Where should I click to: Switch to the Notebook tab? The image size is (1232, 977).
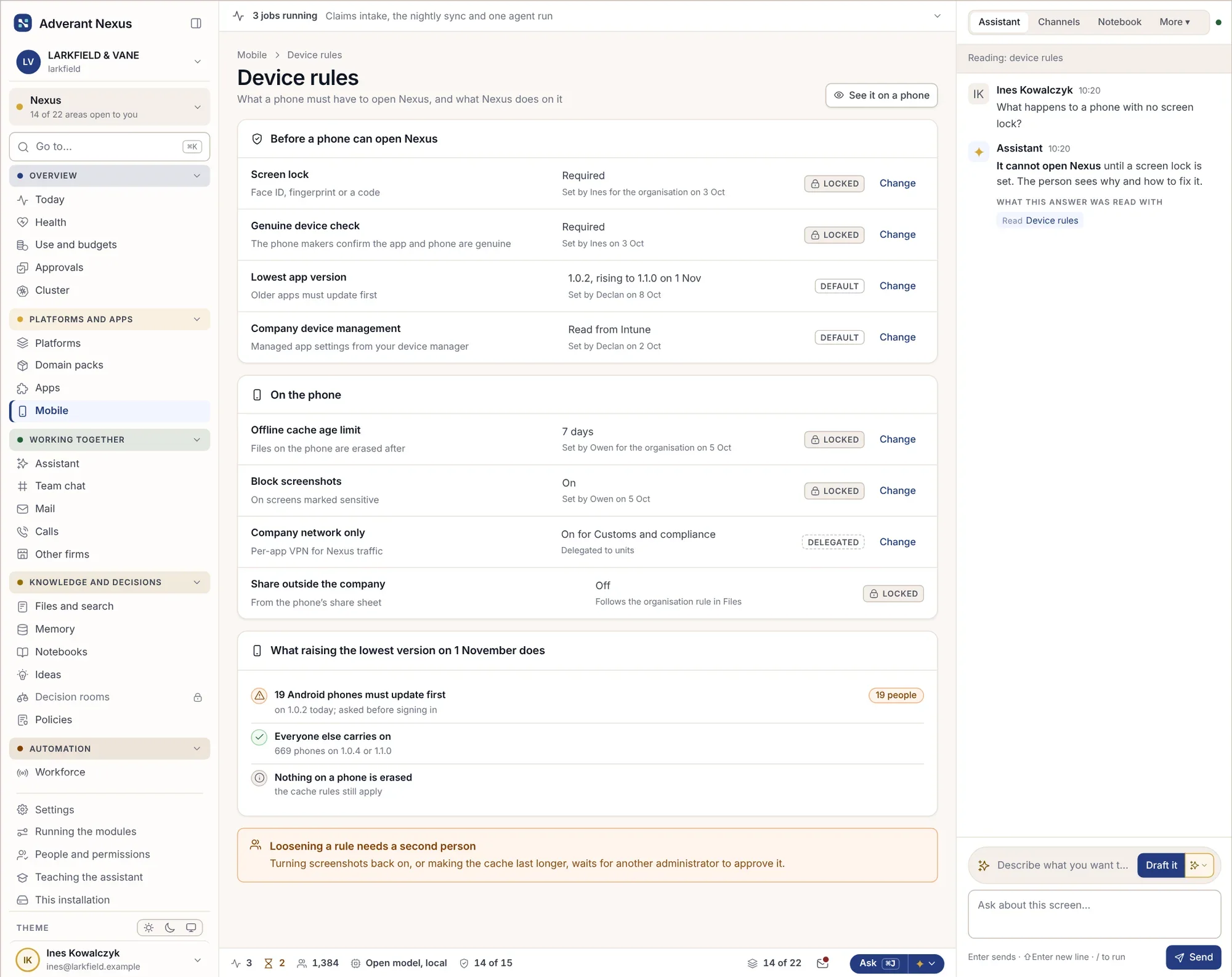click(x=1119, y=22)
